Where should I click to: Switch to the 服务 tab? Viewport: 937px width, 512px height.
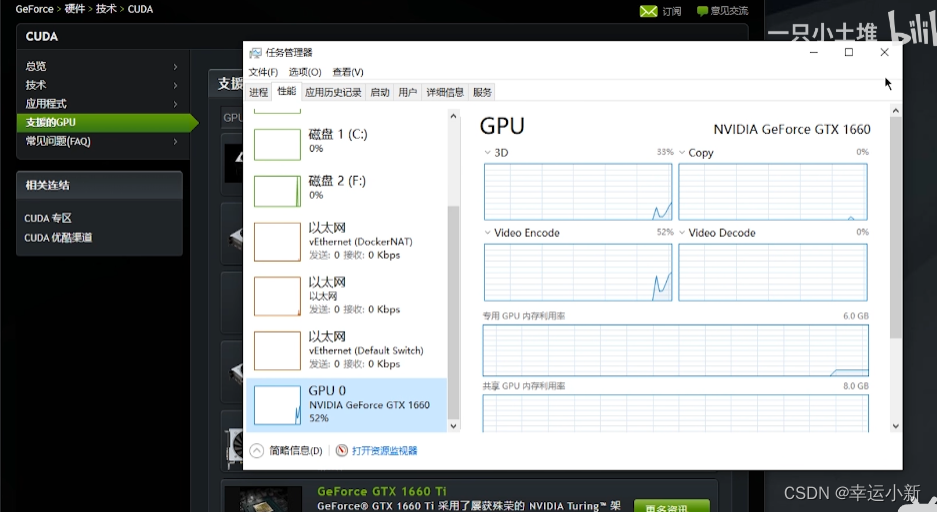pos(482,92)
